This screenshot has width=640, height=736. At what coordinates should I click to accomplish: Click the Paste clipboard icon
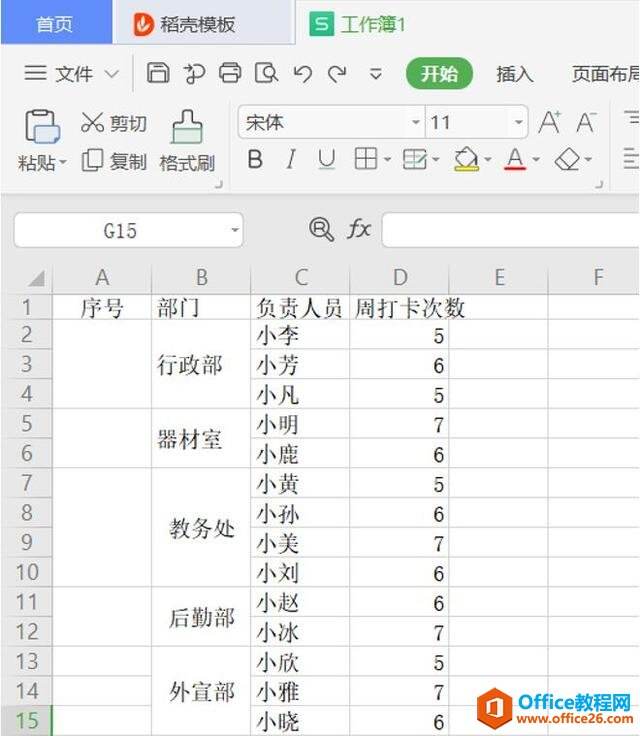42,127
